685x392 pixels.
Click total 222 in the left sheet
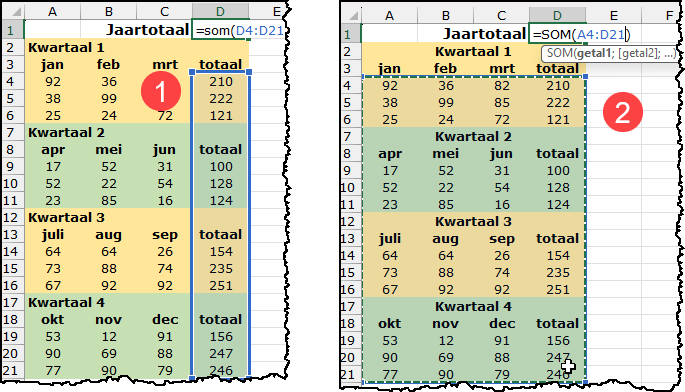coord(221,98)
